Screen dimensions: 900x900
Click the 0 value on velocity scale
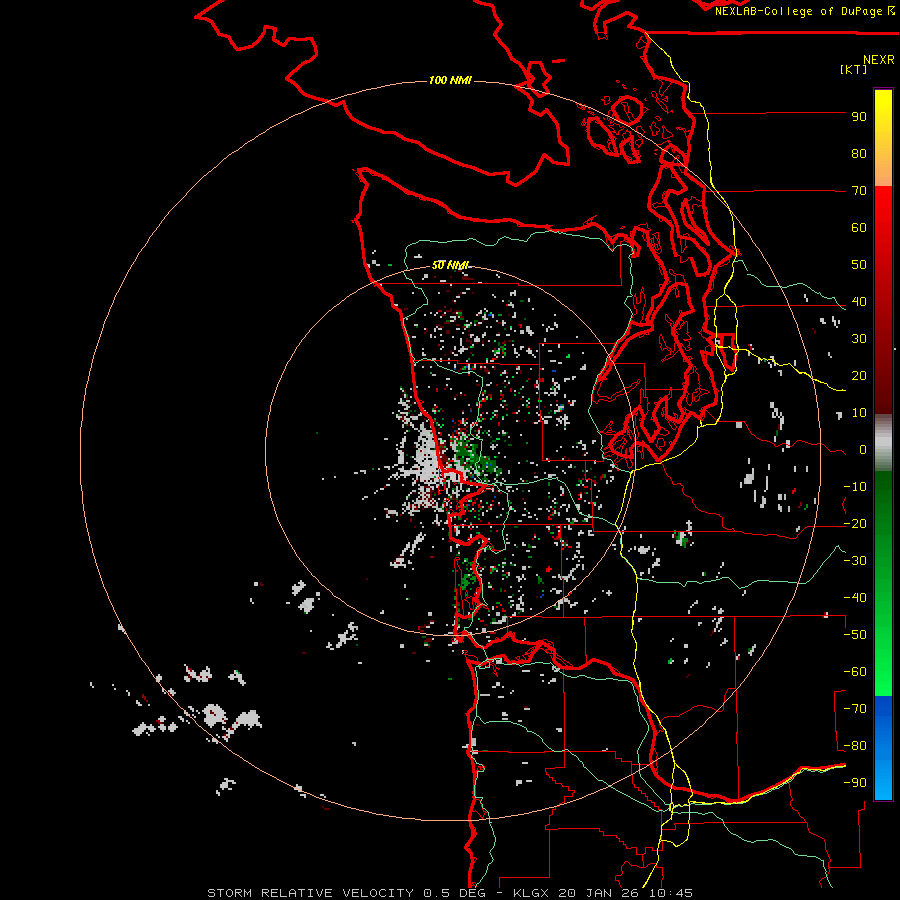coord(862,450)
